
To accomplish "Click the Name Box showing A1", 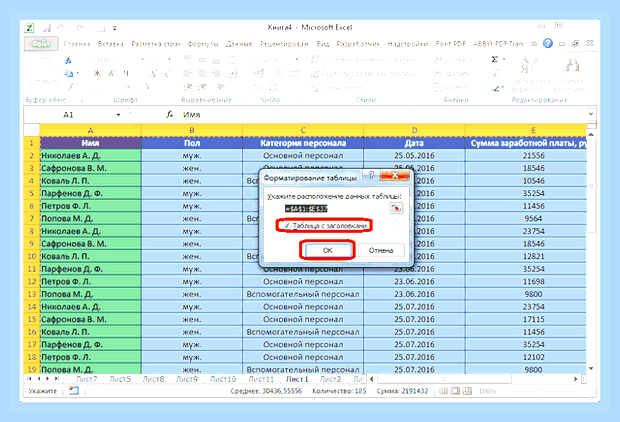I will pyautogui.click(x=69, y=115).
